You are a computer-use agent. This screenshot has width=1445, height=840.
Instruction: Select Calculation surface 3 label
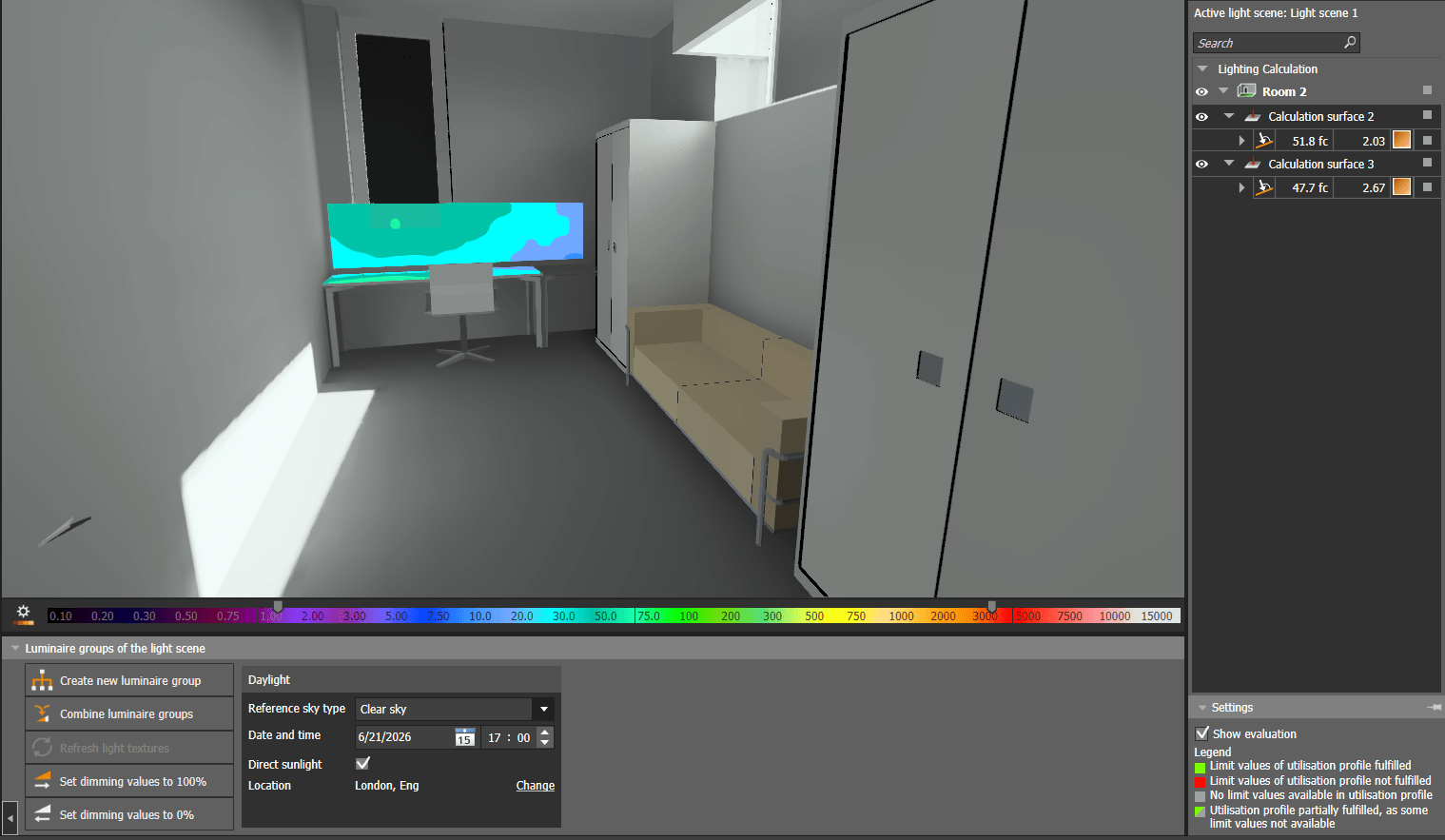[x=1320, y=164]
